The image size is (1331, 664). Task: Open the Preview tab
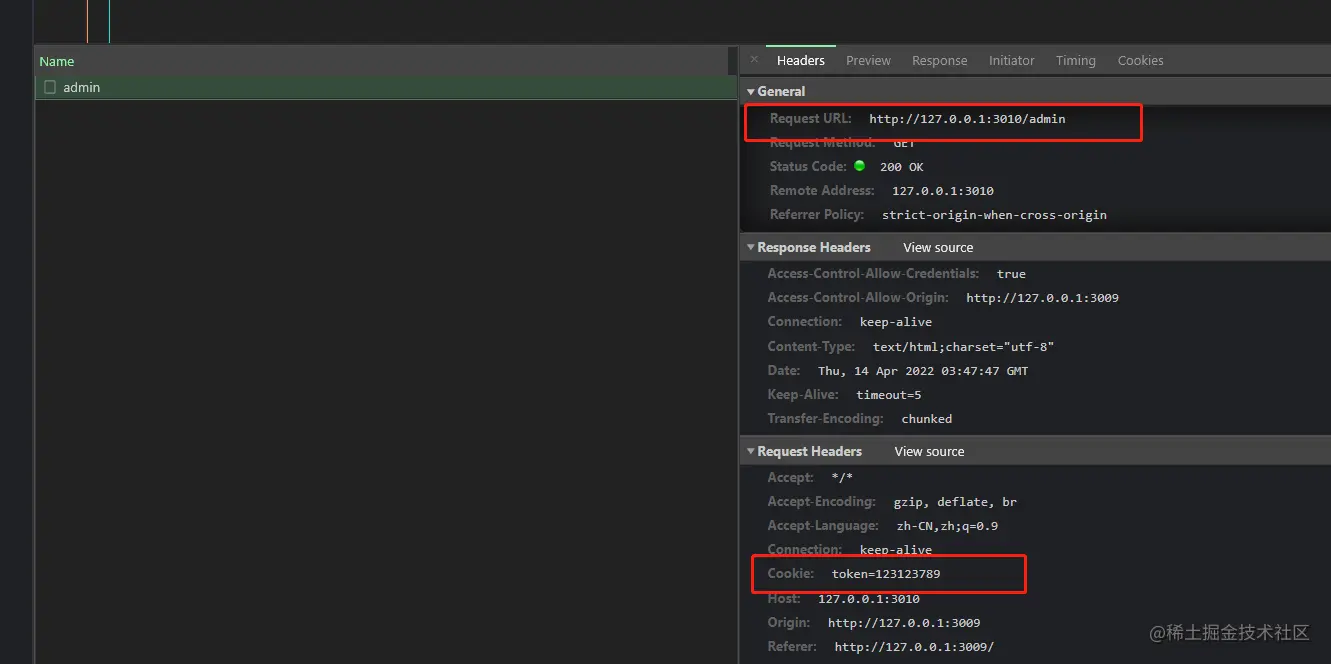[x=868, y=60]
